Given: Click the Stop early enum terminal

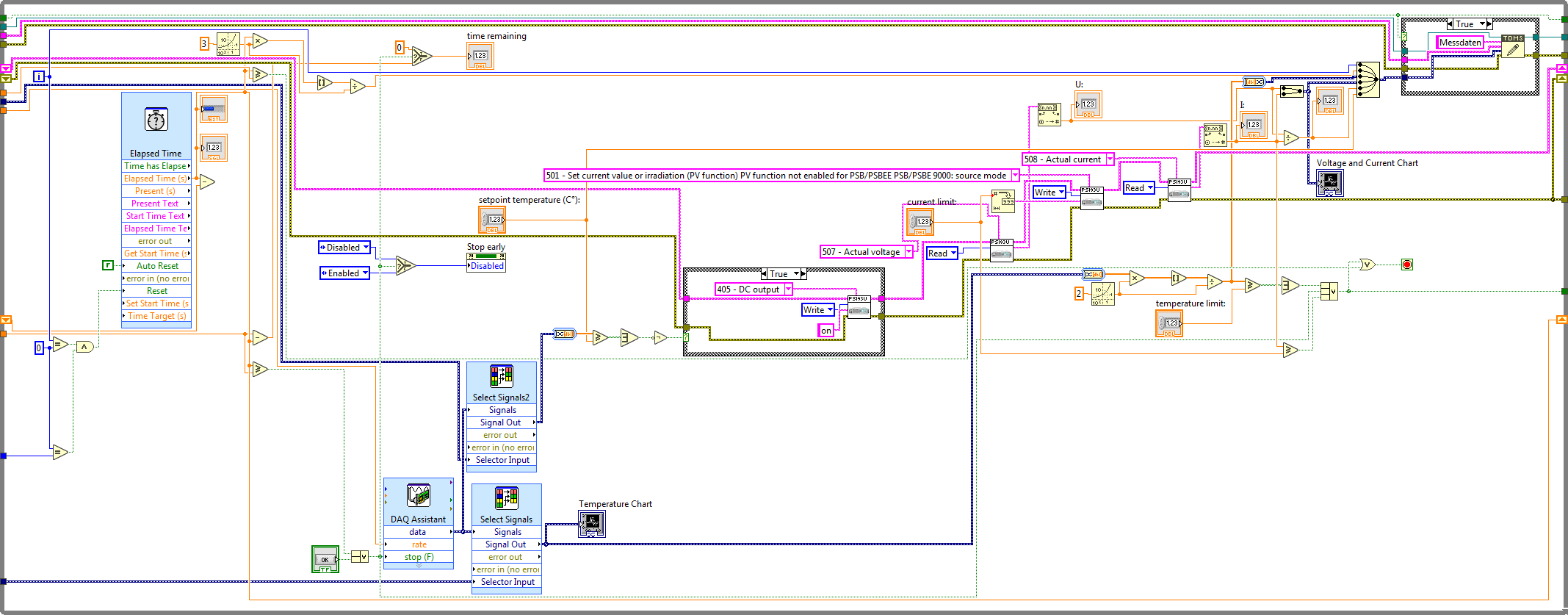Looking at the screenshot, I should (486, 263).
